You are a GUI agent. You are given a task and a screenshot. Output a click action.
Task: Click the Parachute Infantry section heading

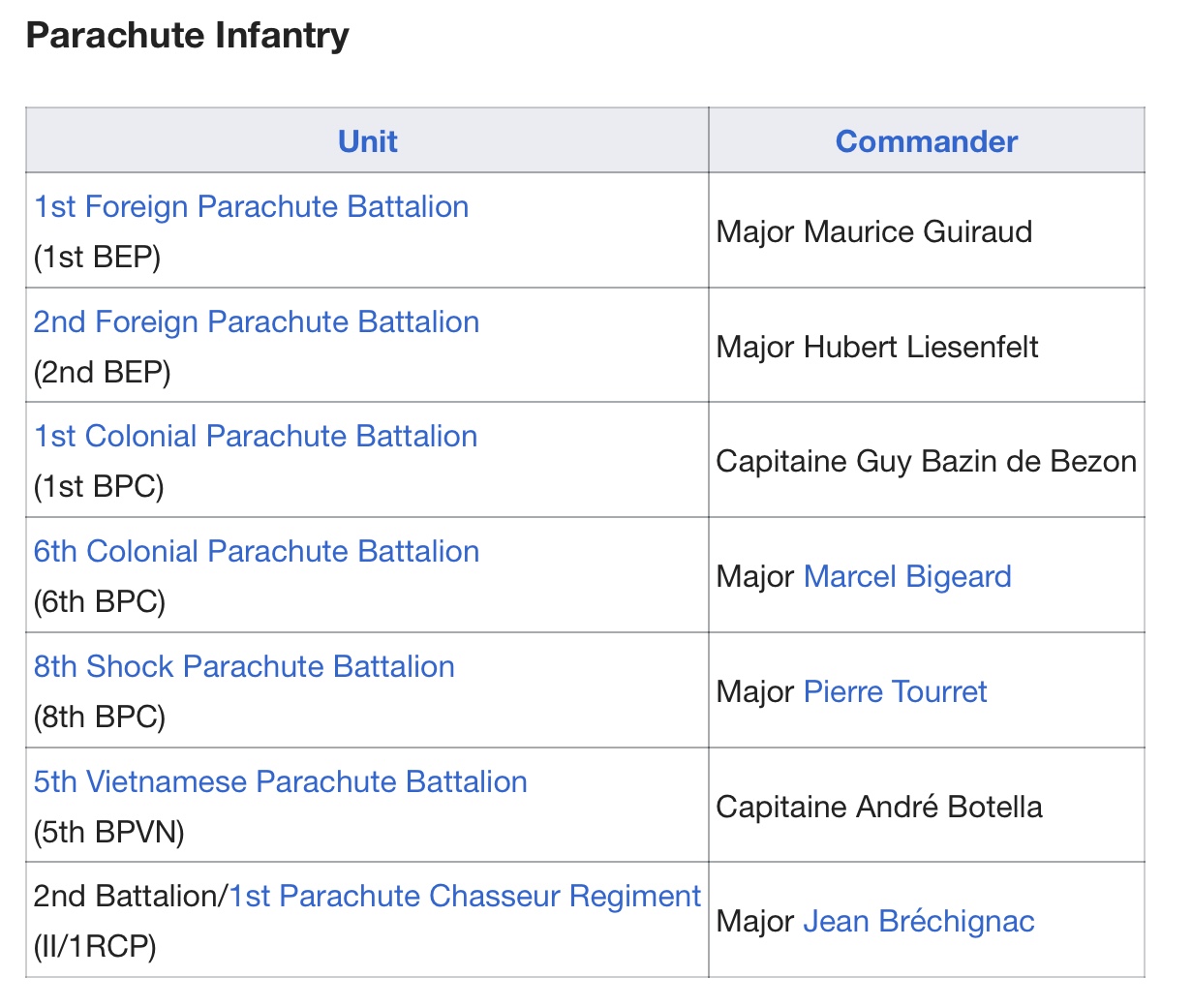point(188,36)
